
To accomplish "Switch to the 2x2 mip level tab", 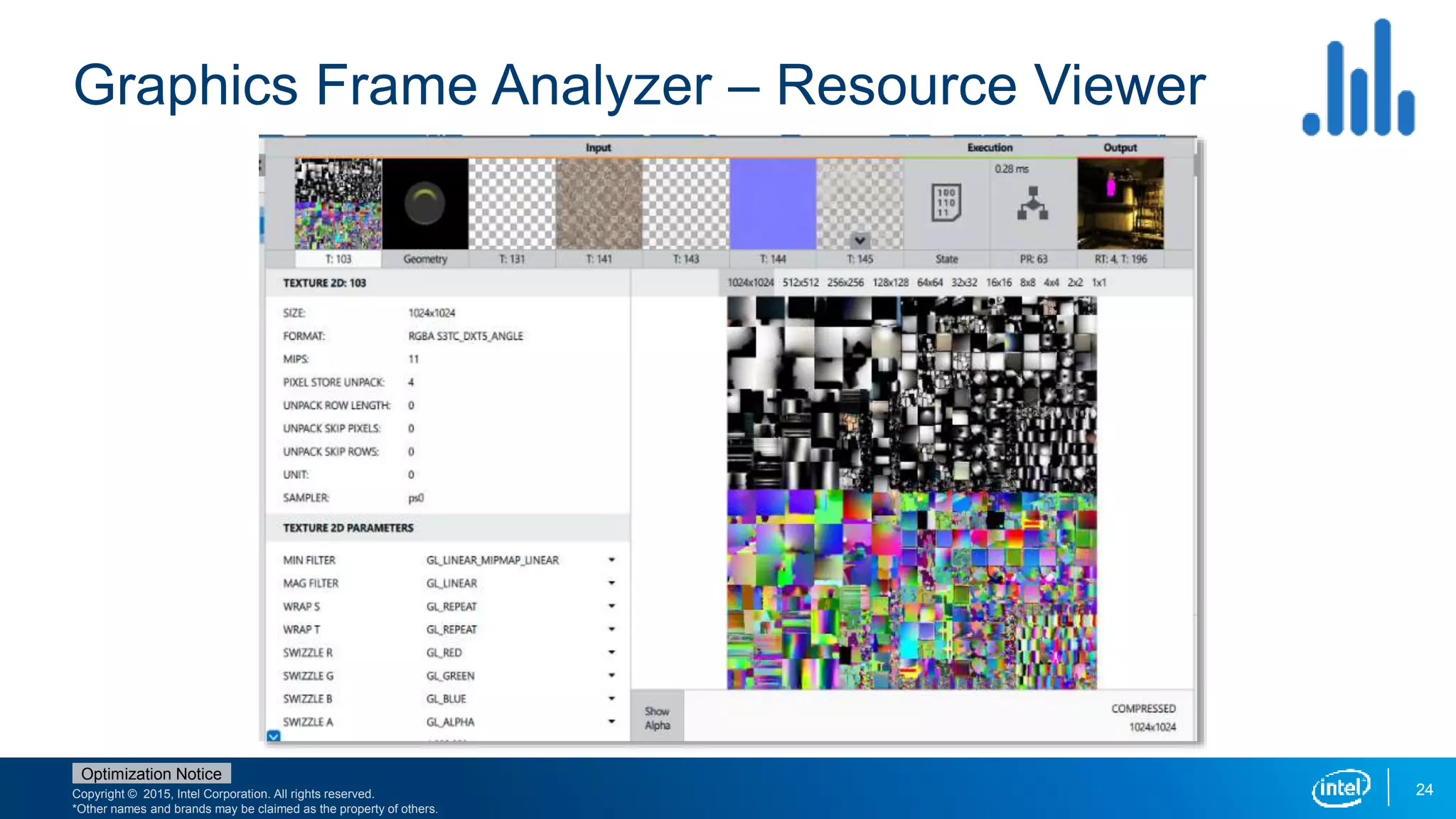I will tap(1075, 283).
